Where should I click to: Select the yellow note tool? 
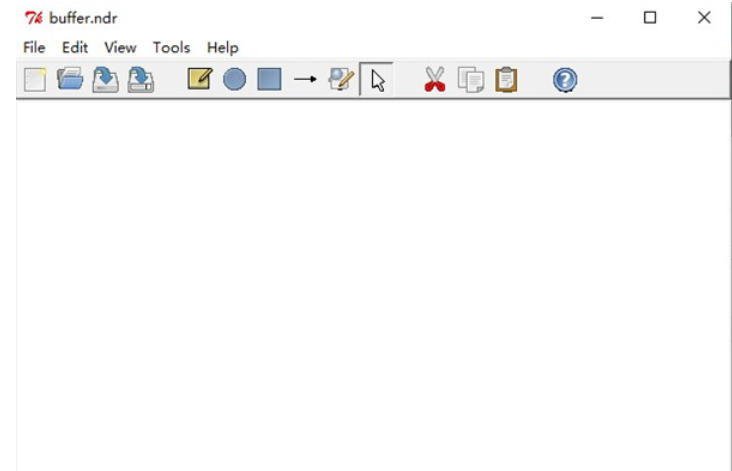pos(200,80)
